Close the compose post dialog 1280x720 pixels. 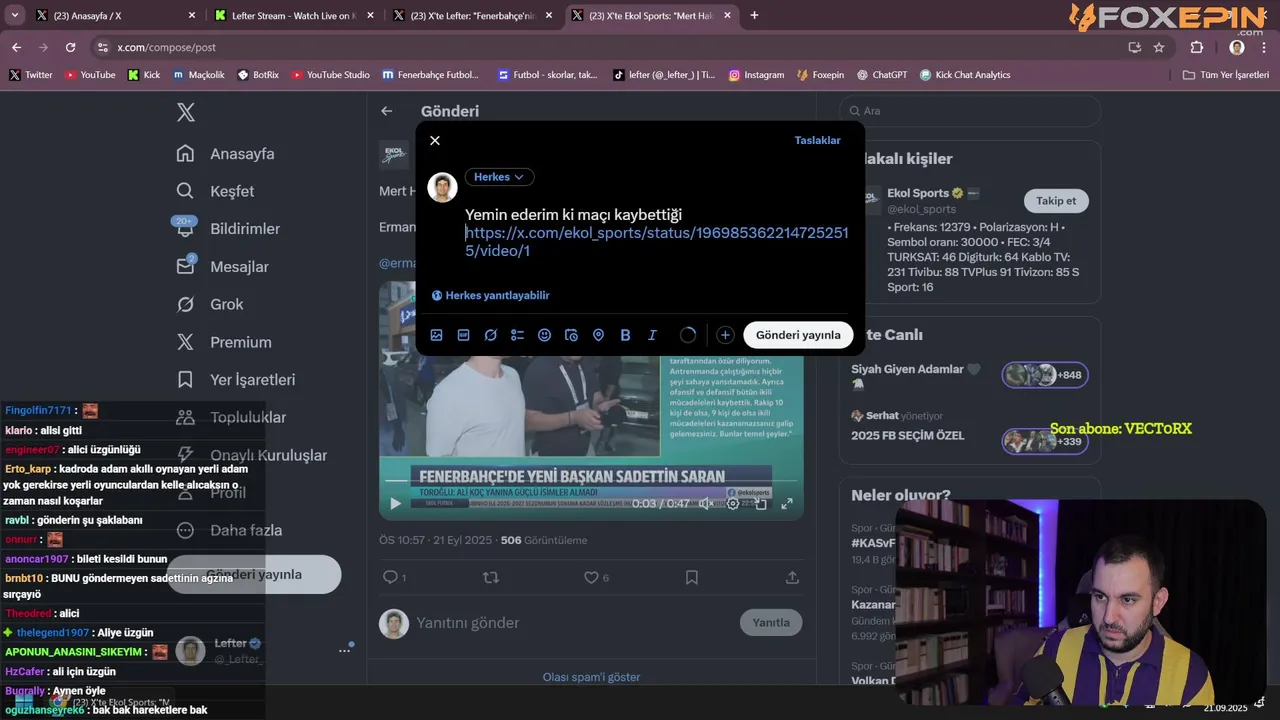coord(435,140)
